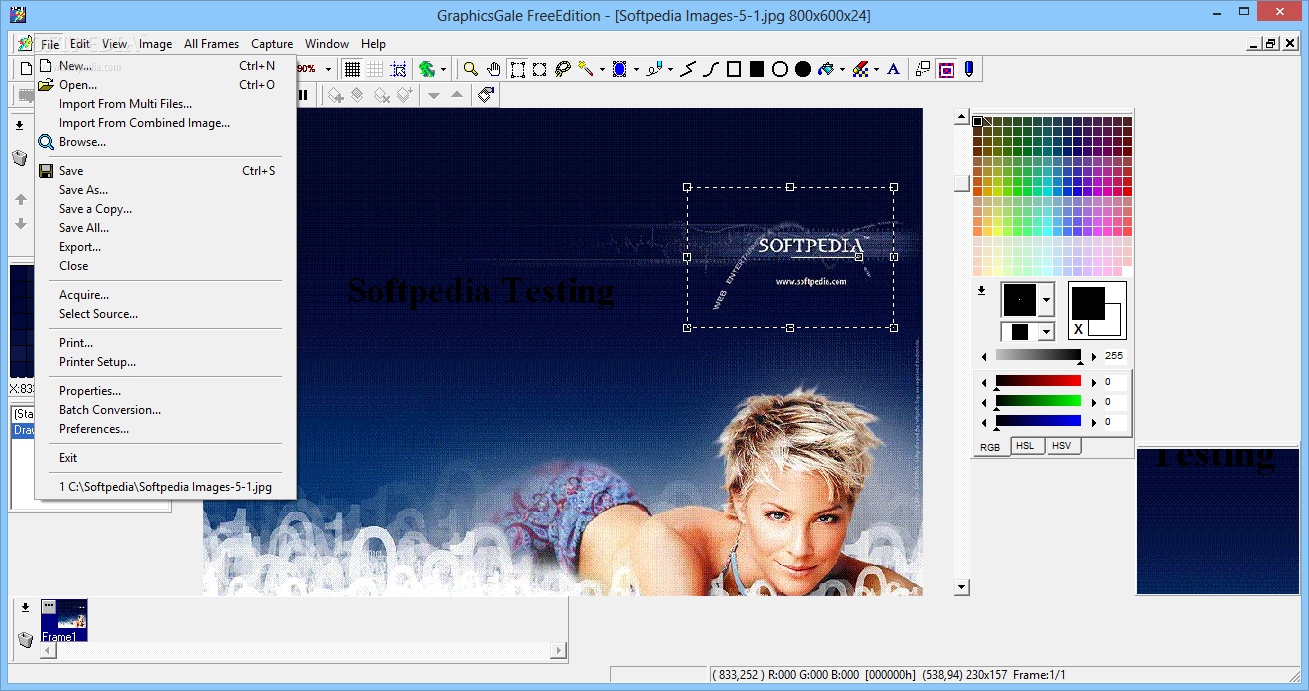Choose the freeform selection tool
The height and width of the screenshot is (691, 1309).
[540, 69]
